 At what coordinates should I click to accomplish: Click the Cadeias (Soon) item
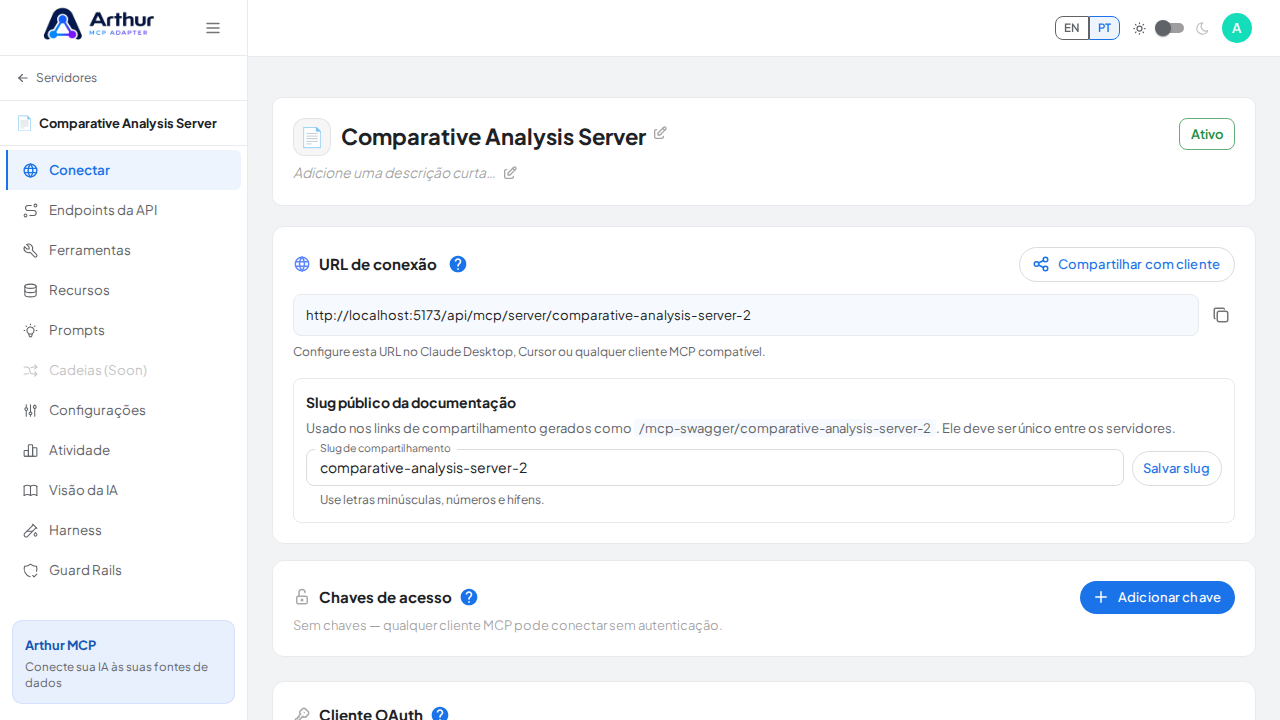[x=123, y=370]
